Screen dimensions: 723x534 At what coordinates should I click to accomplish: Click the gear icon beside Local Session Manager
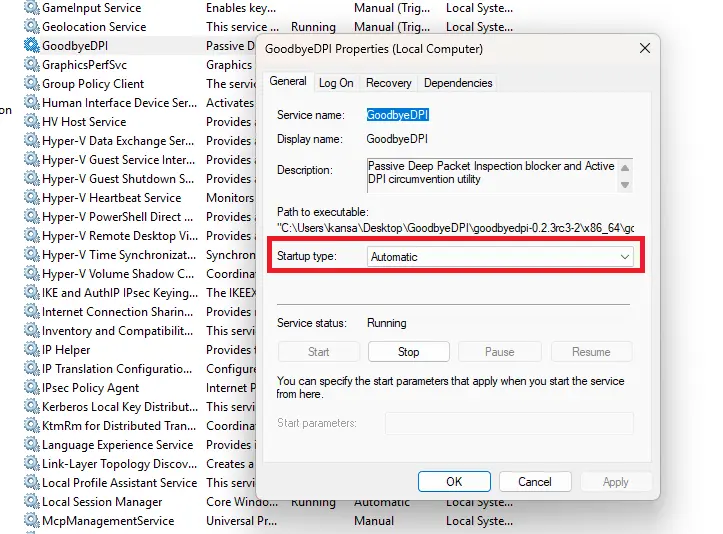(x=31, y=501)
